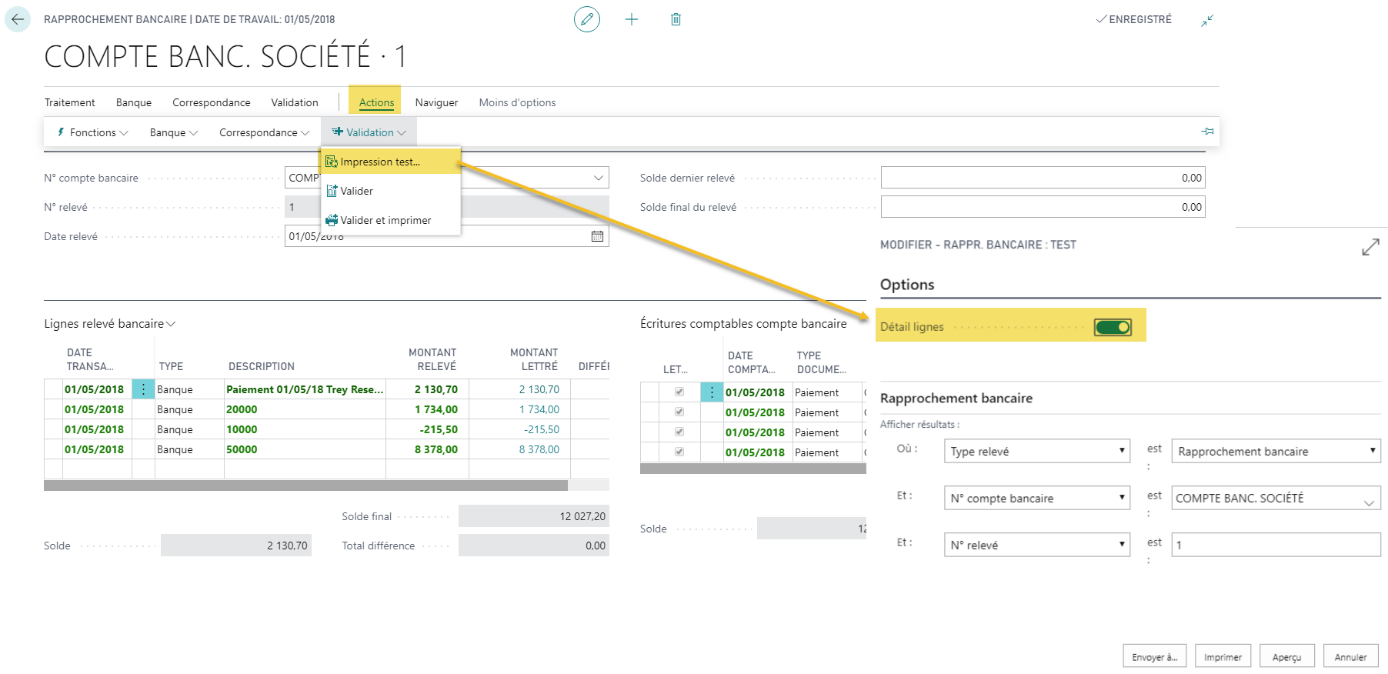The height and width of the screenshot is (674, 1388).
Task: Open the Type relevé filter dropdown
Action: 1036,452
